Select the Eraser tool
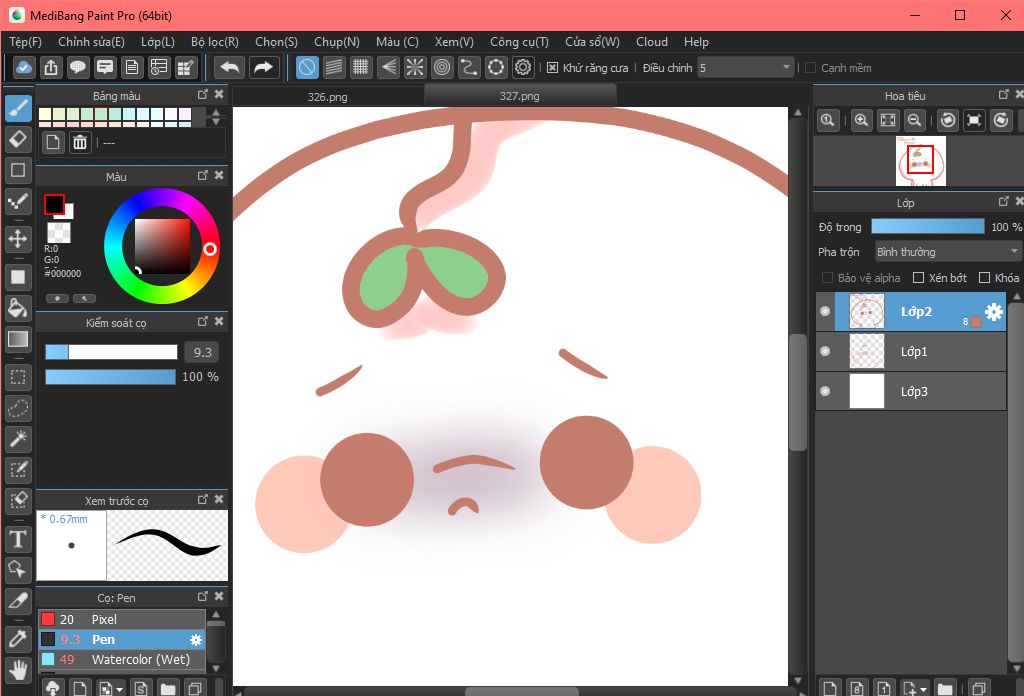 tap(18, 138)
